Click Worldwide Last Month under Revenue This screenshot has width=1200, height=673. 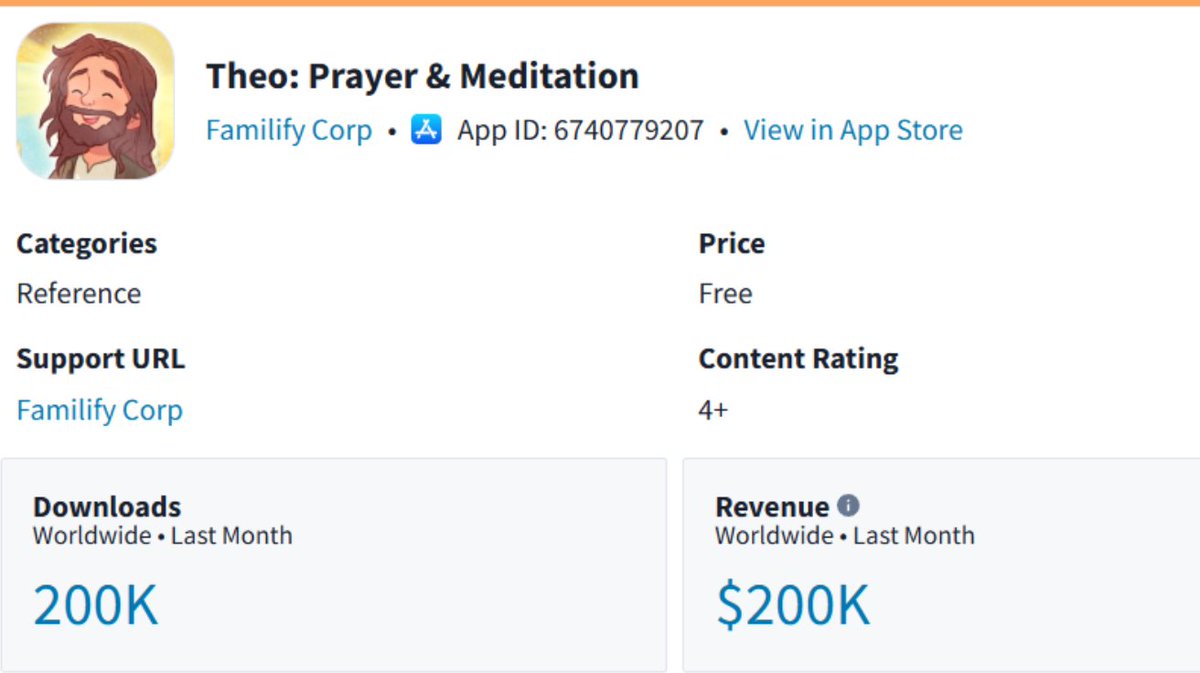(x=845, y=536)
